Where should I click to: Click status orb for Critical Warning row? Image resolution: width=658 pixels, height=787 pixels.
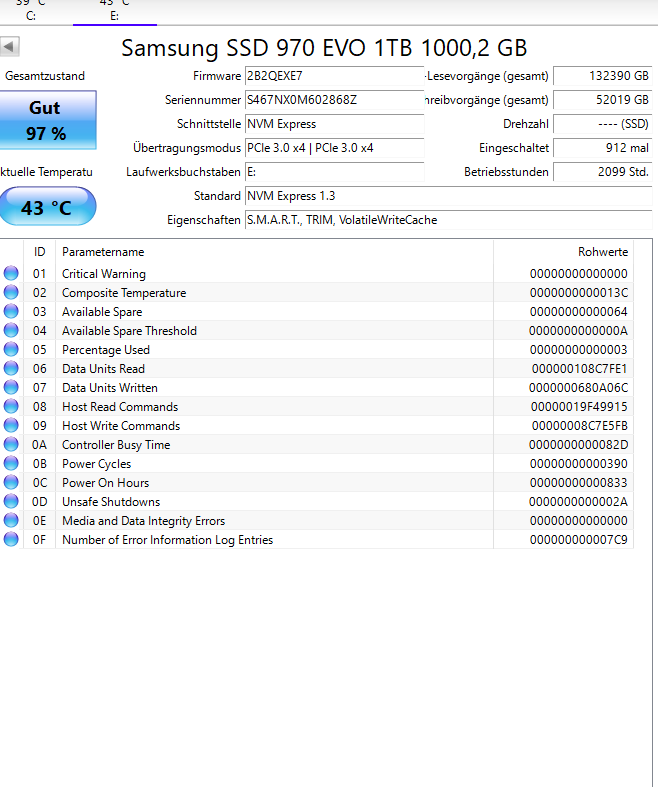[11, 274]
